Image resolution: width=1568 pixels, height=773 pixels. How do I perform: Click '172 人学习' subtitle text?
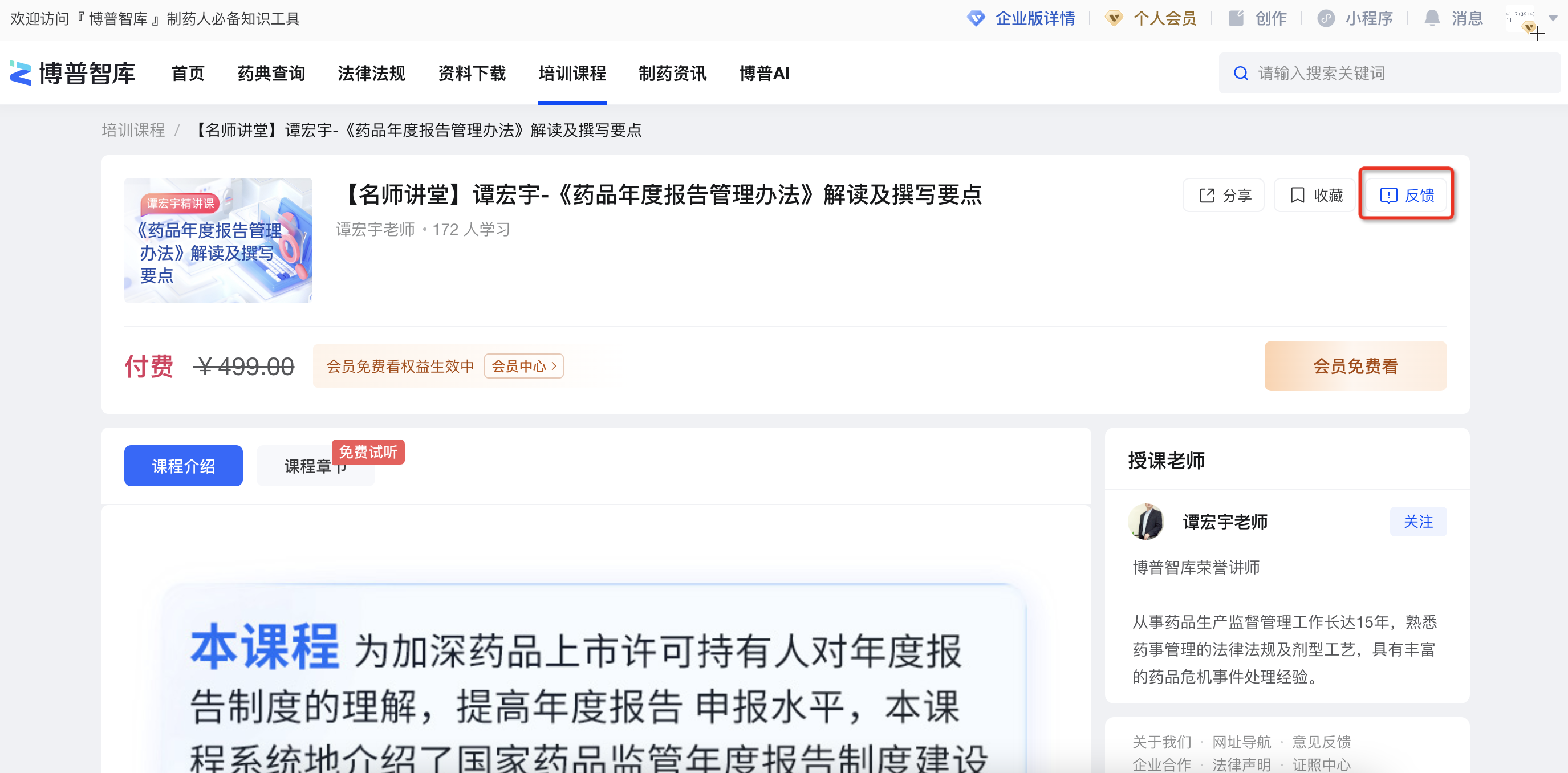(471, 230)
